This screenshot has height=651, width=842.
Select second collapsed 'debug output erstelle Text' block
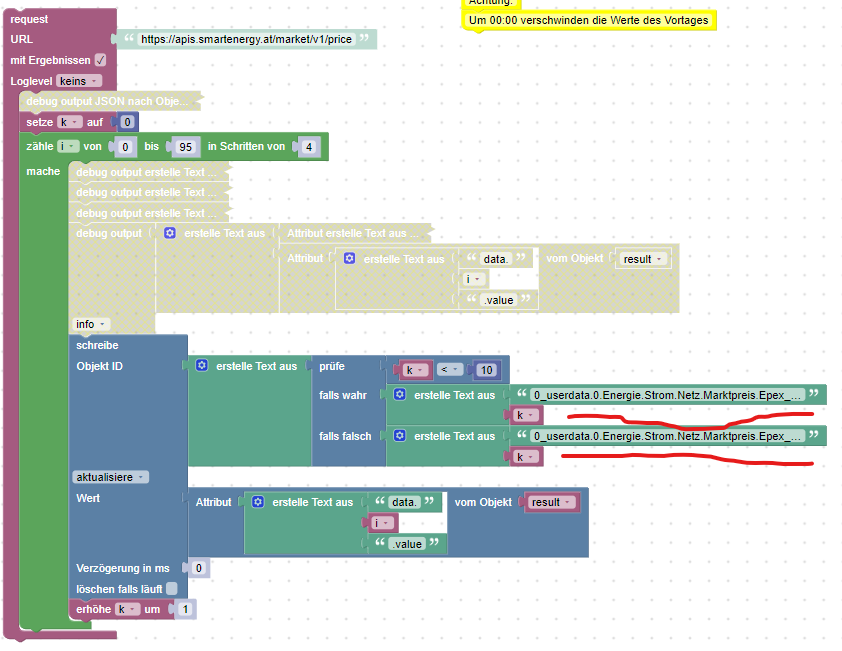[x=149, y=192]
